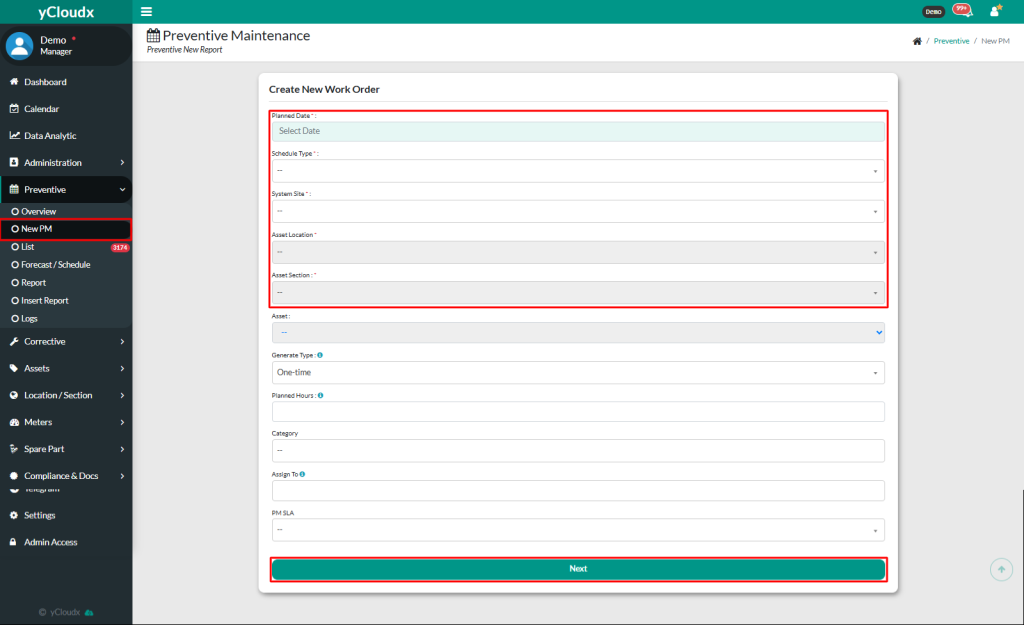The width and height of the screenshot is (1024, 625).
Task: Click the Next button
Action: [578, 569]
